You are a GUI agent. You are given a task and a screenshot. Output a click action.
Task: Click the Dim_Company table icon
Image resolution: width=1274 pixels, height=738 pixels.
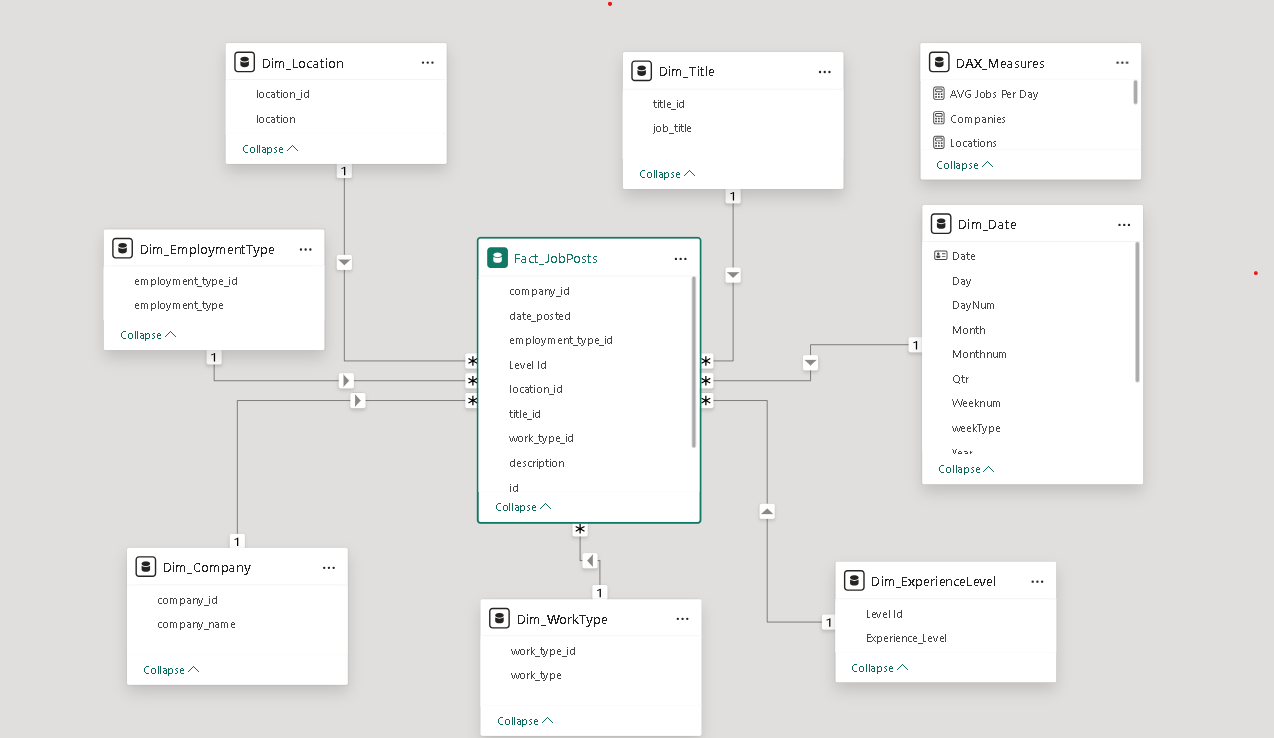click(x=145, y=567)
